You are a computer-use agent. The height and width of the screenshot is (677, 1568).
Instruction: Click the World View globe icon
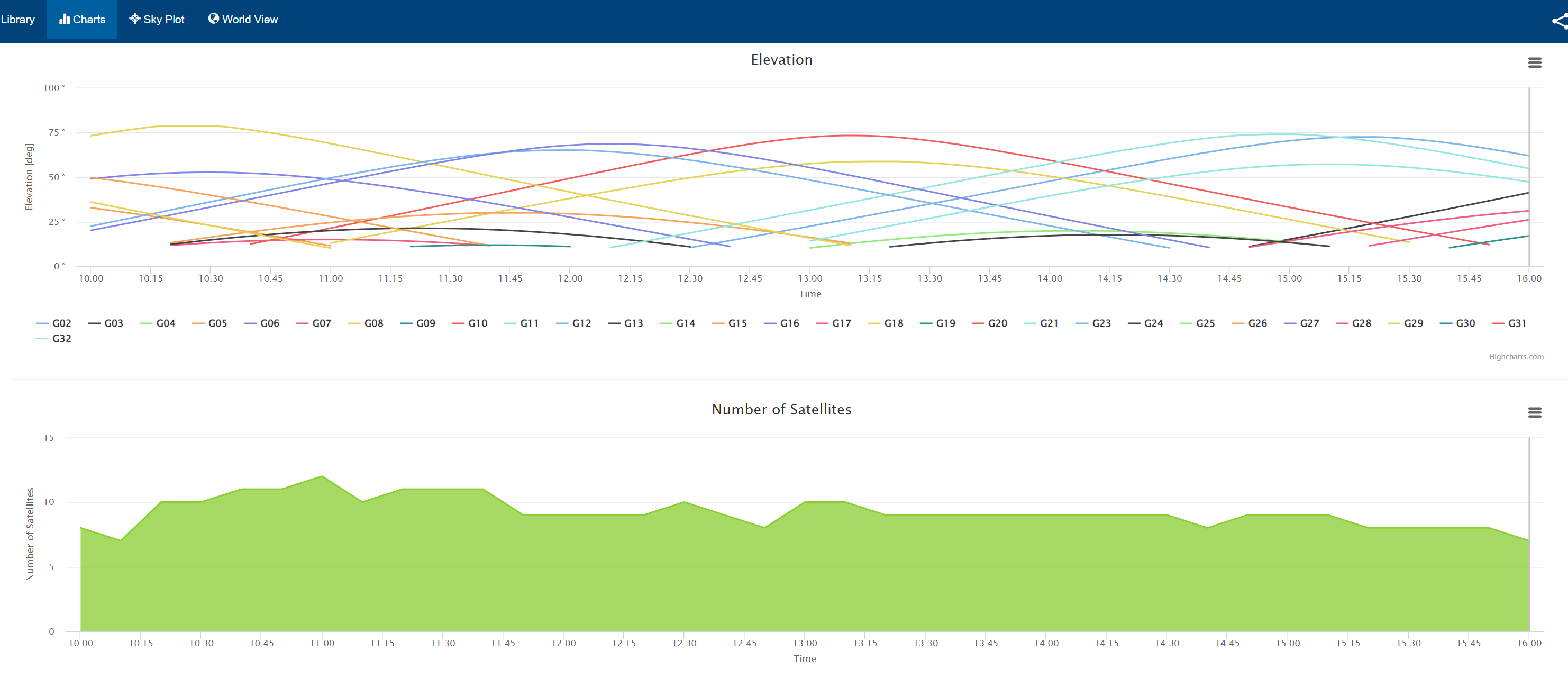214,19
